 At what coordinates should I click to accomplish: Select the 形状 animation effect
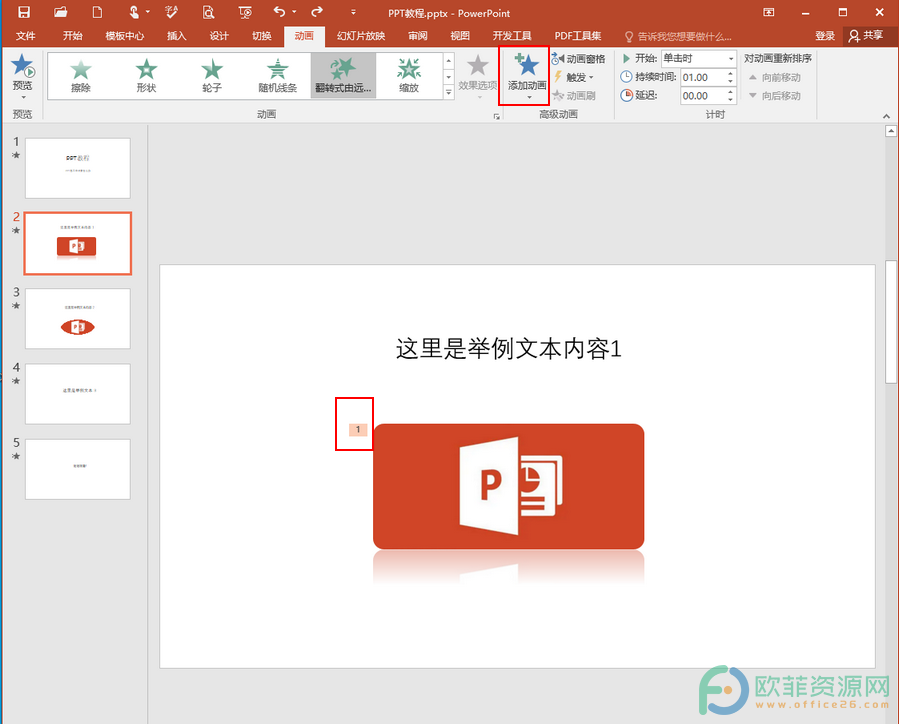146,76
